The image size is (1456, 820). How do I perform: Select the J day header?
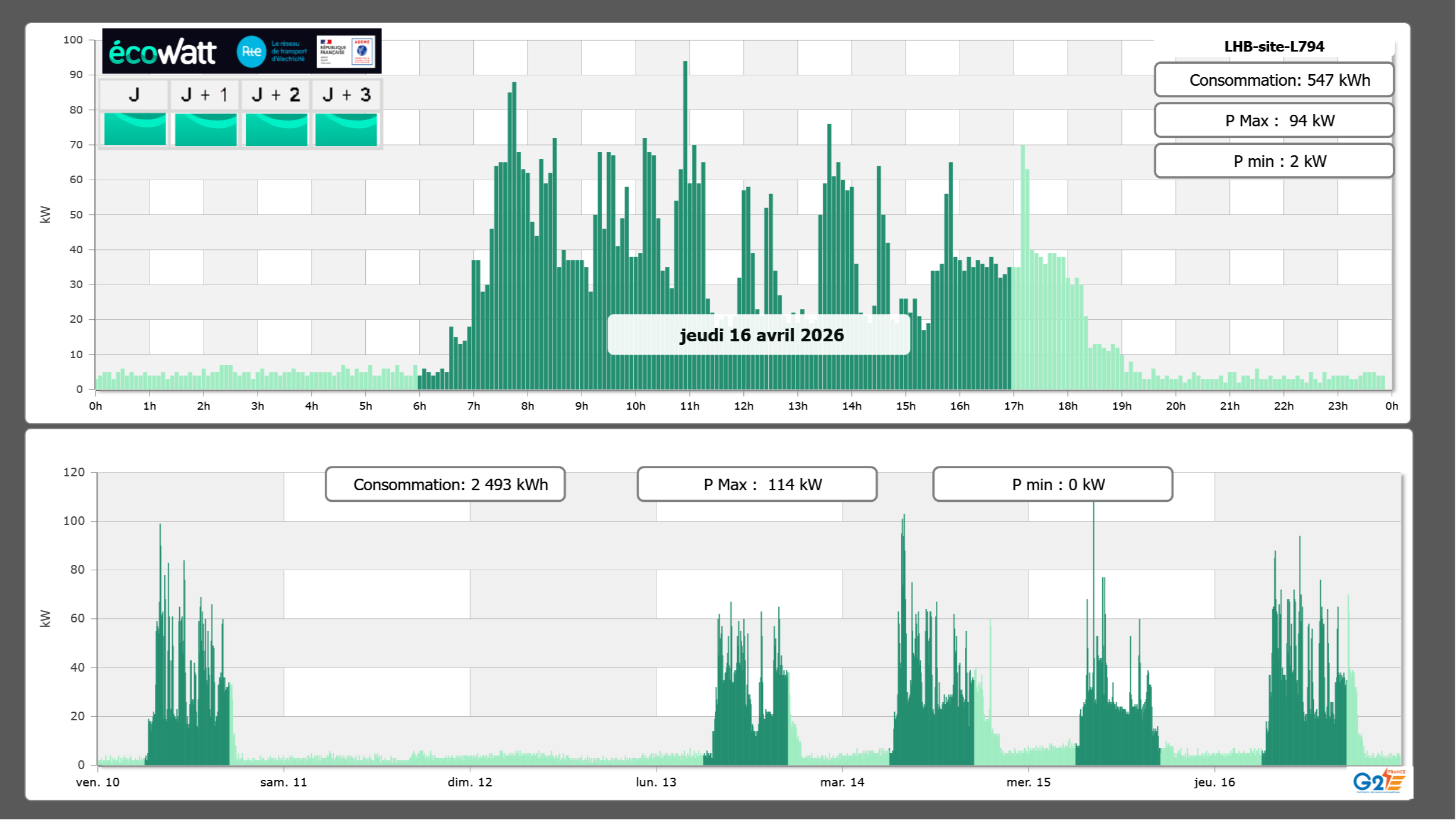pyautogui.click(x=134, y=95)
